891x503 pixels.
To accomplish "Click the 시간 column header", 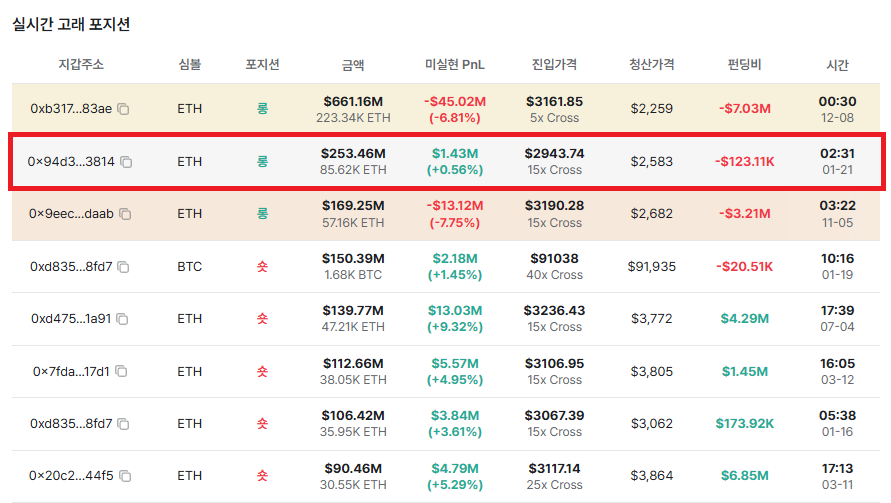I will pyautogui.click(x=837, y=65).
